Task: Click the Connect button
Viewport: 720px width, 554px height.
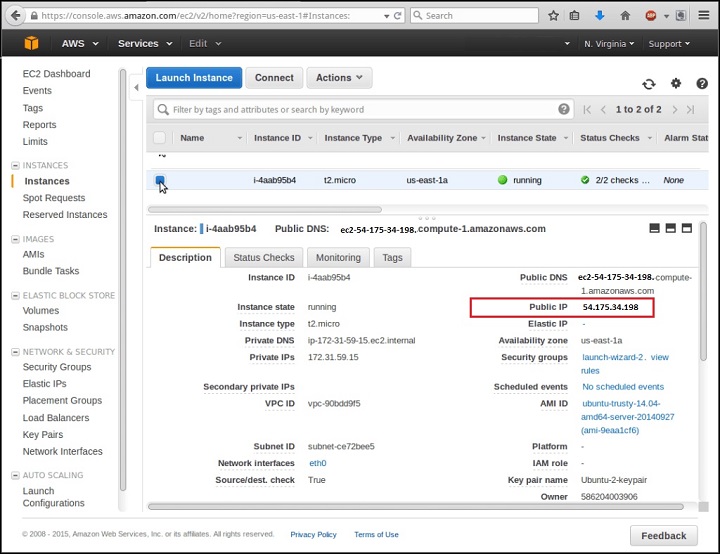Action: pos(274,78)
